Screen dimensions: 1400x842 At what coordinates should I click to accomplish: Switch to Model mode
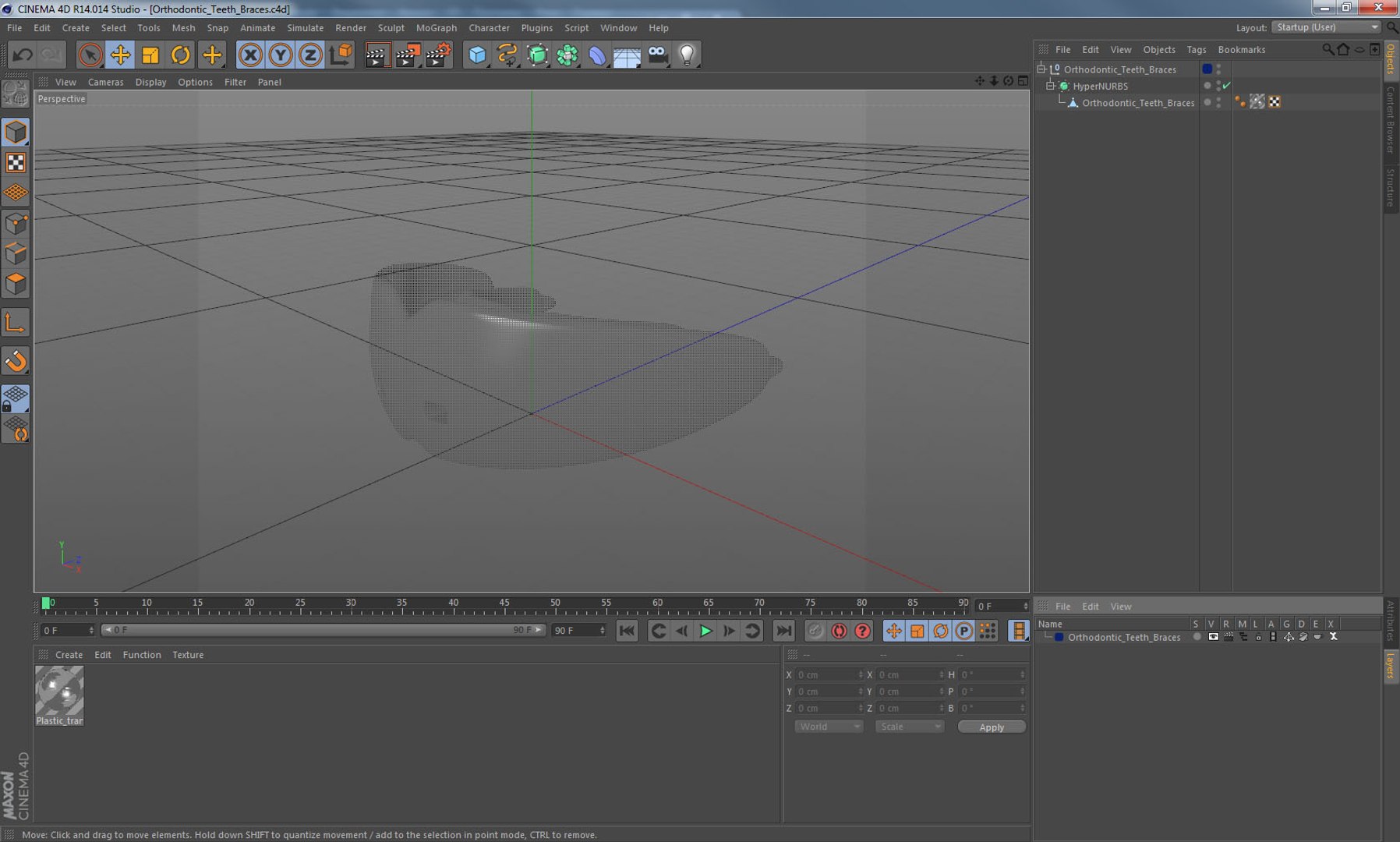(x=16, y=132)
